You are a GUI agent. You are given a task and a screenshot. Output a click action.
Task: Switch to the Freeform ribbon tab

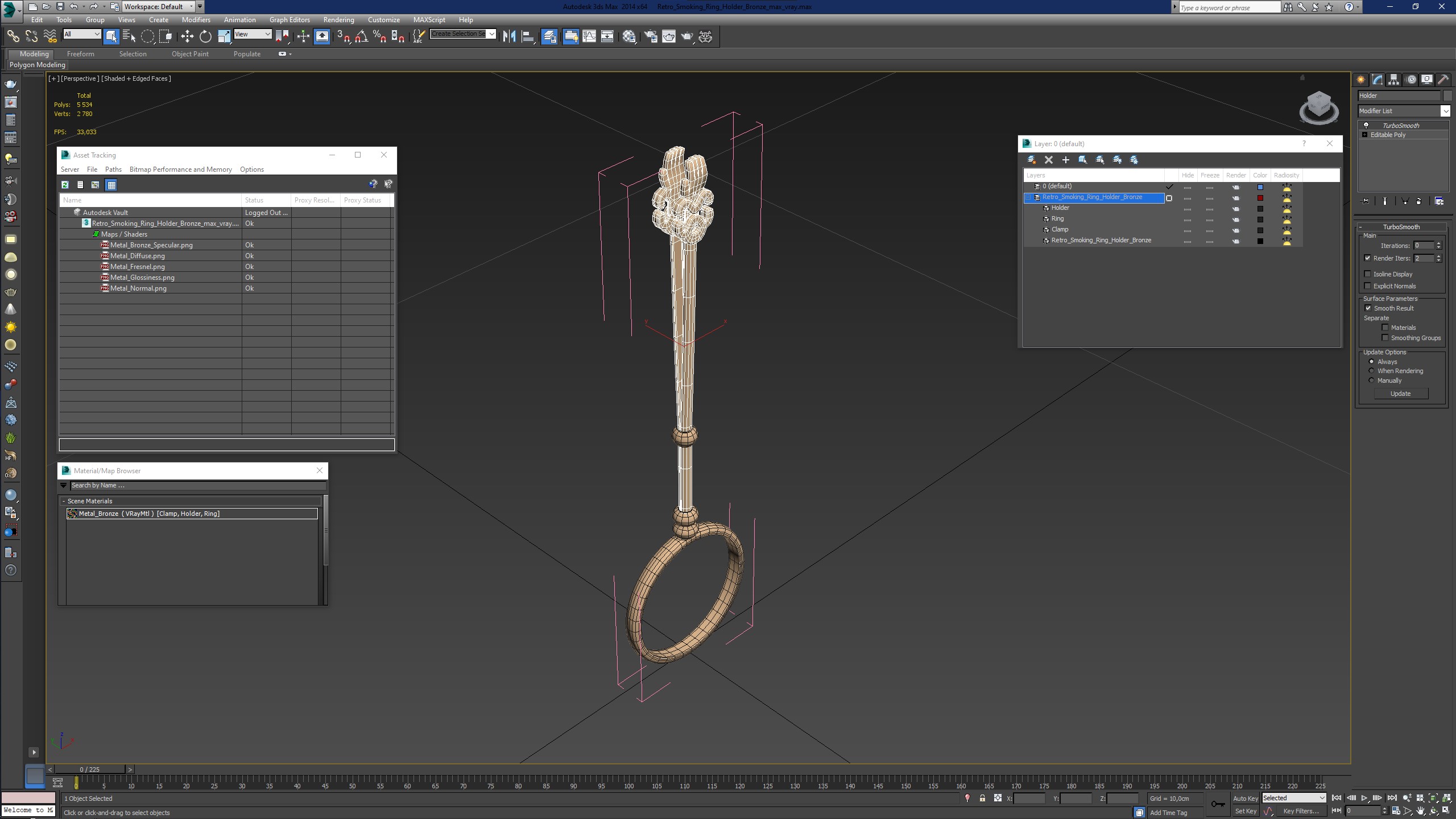pos(80,54)
